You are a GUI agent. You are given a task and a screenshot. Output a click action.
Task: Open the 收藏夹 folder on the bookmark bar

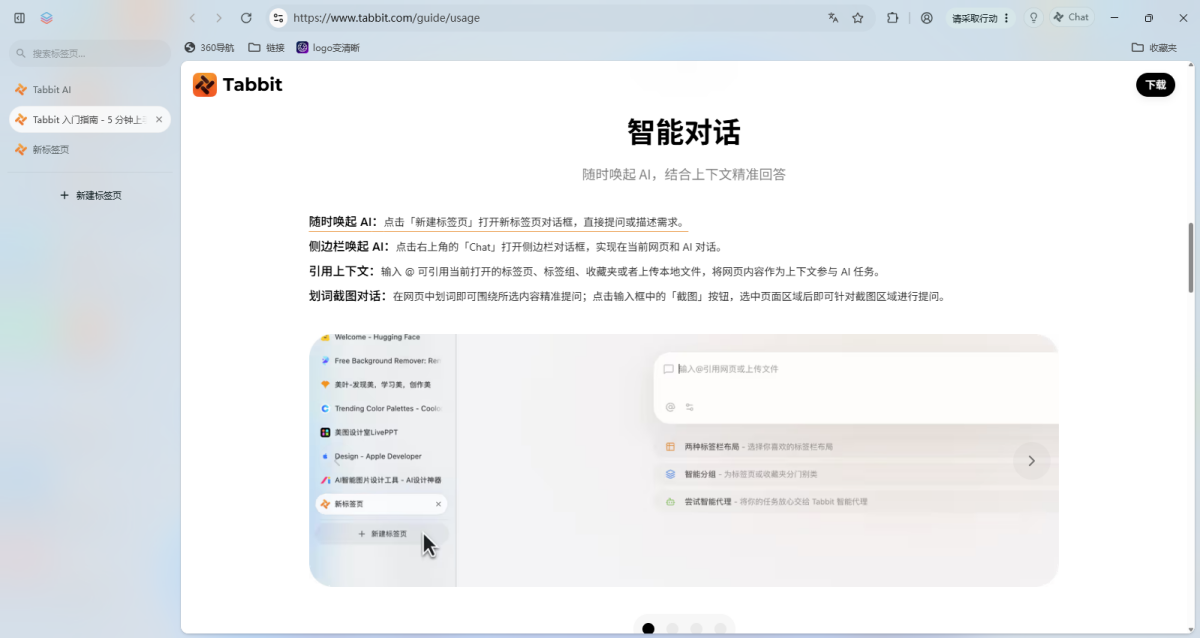(1154, 47)
